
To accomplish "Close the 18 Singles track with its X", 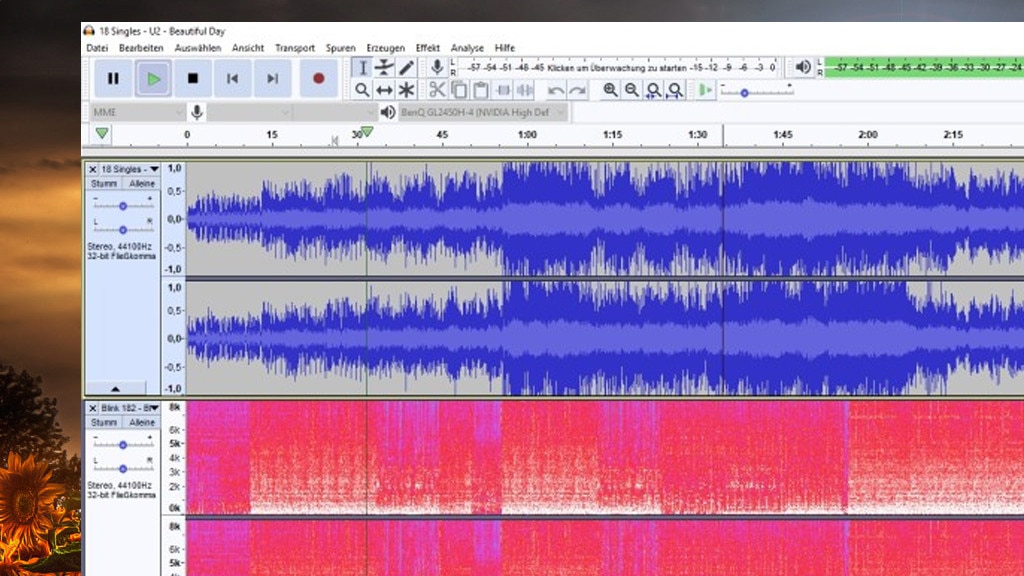I will (x=93, y=169).
